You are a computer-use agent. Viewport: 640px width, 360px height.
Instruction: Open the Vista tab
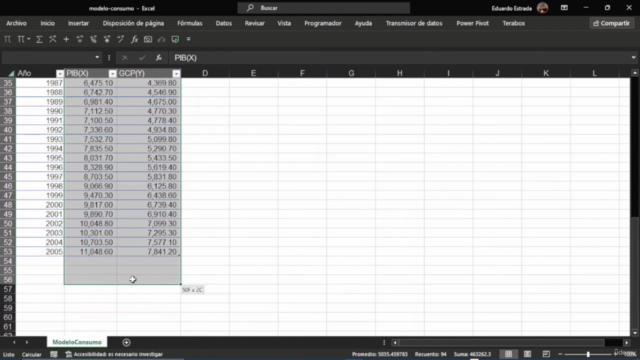284,23
